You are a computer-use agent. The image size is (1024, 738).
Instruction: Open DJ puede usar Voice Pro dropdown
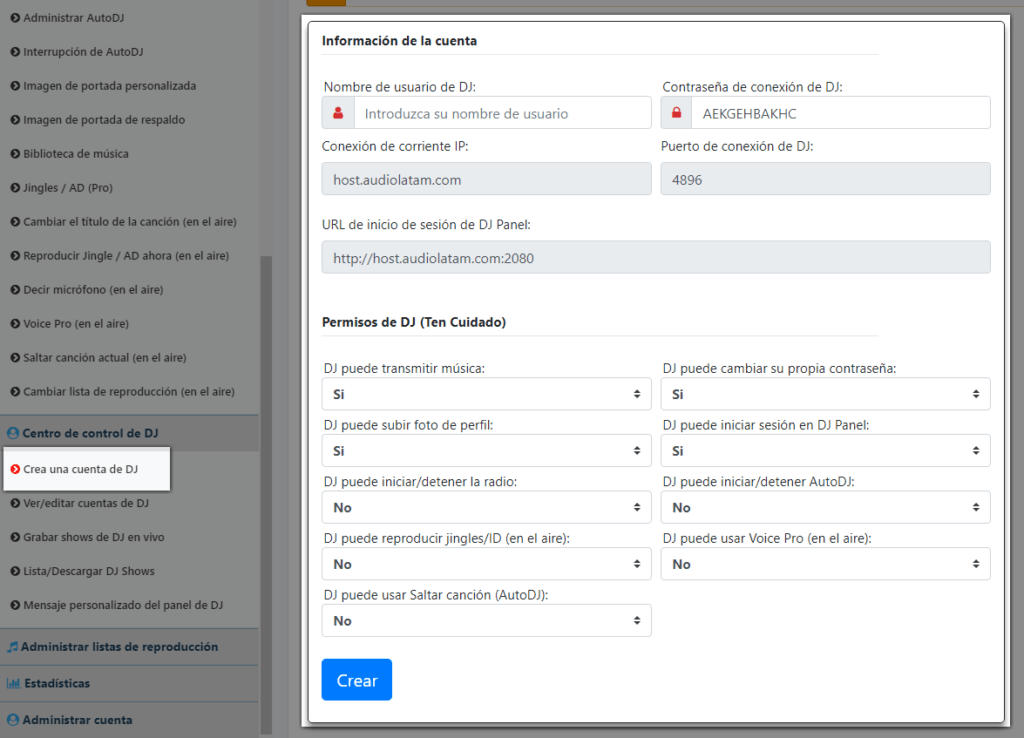(x=825, y=564)
